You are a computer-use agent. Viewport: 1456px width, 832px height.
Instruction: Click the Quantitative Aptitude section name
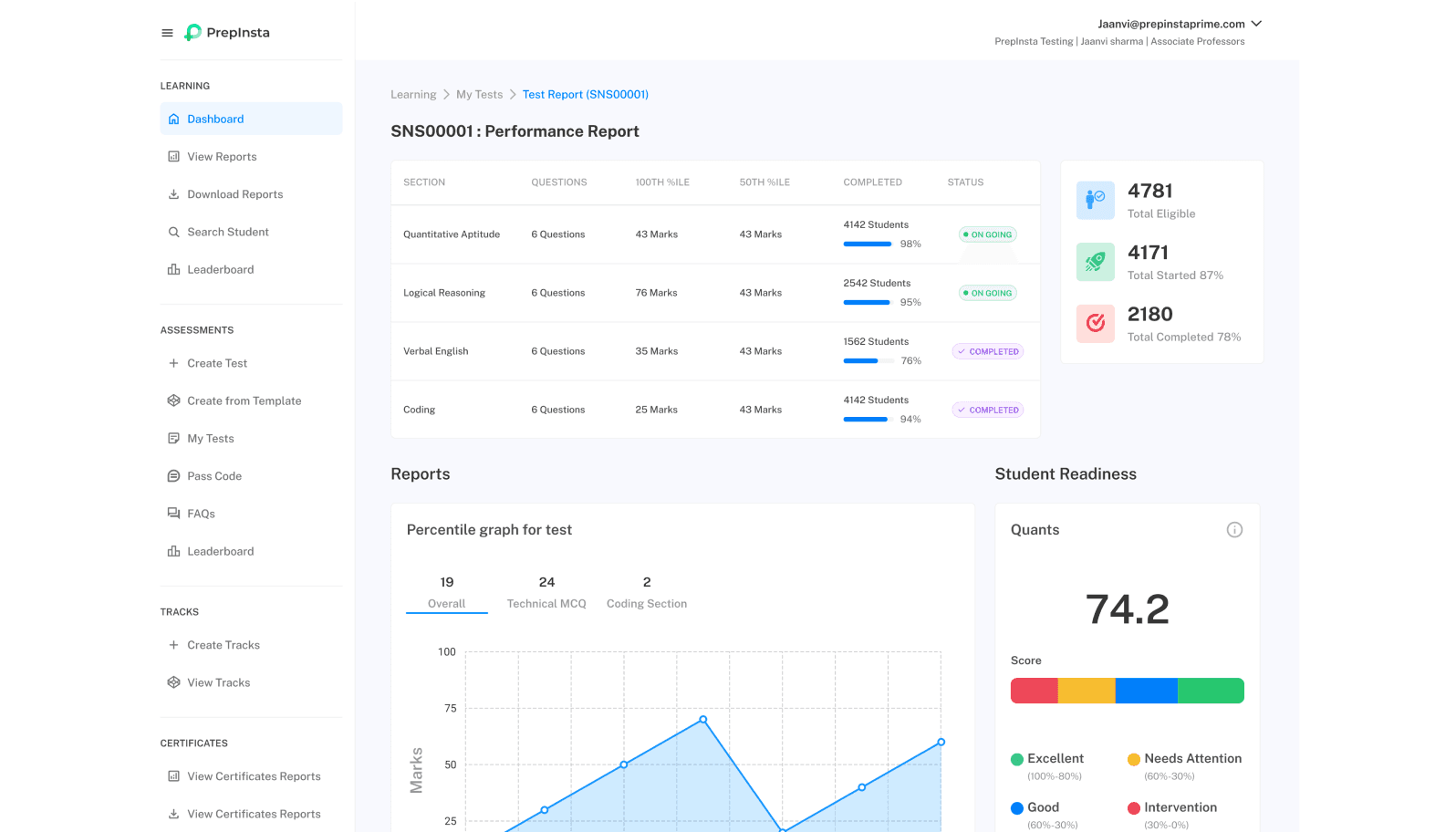coord(452,234)
